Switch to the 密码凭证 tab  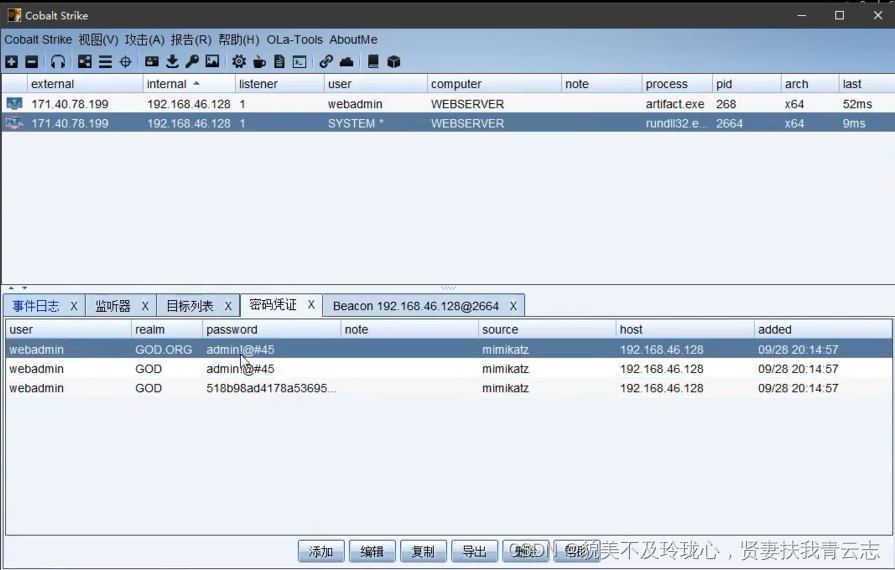273,305
